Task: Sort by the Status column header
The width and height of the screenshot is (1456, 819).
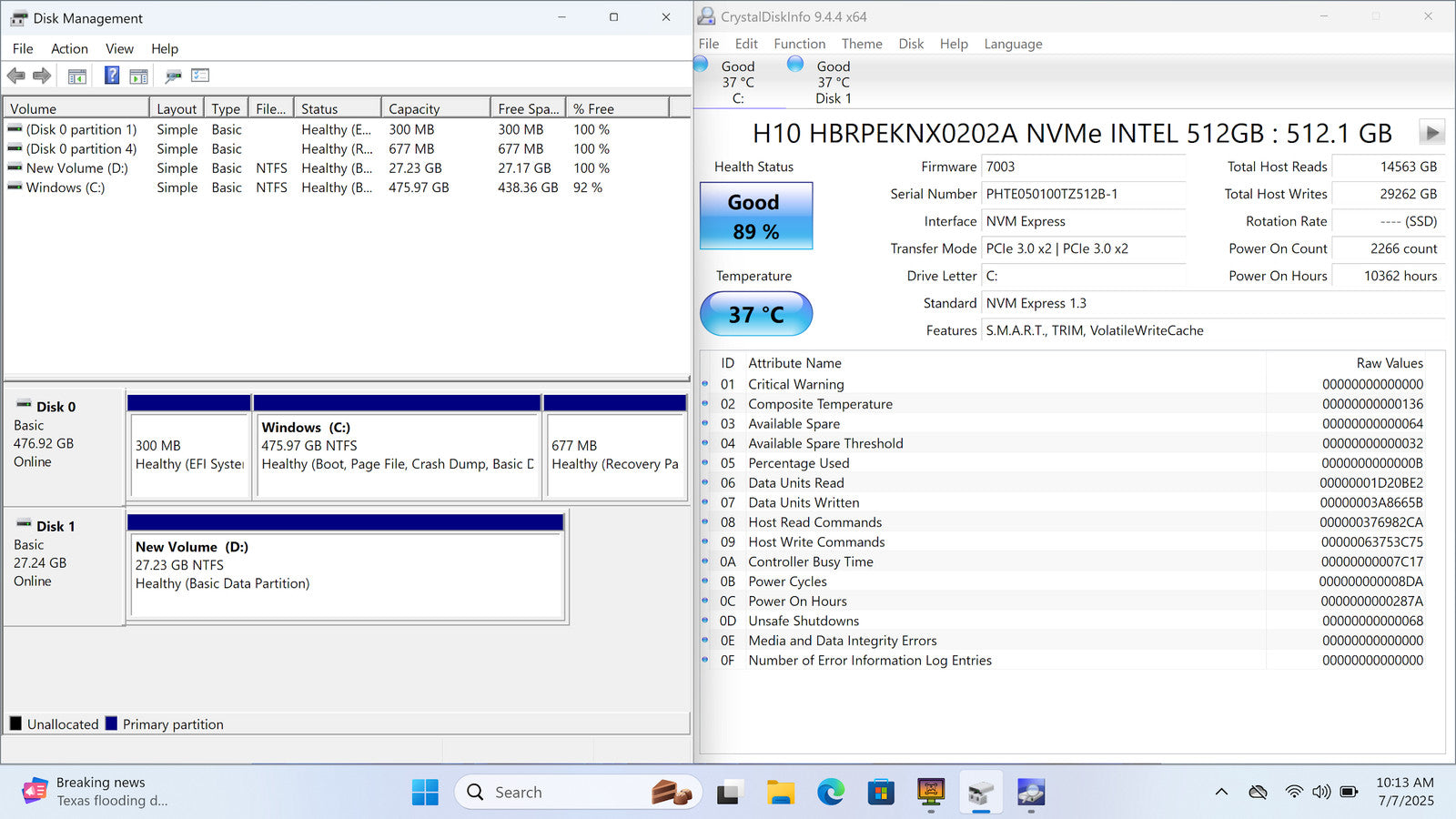Action: click(x=339, y=108)
